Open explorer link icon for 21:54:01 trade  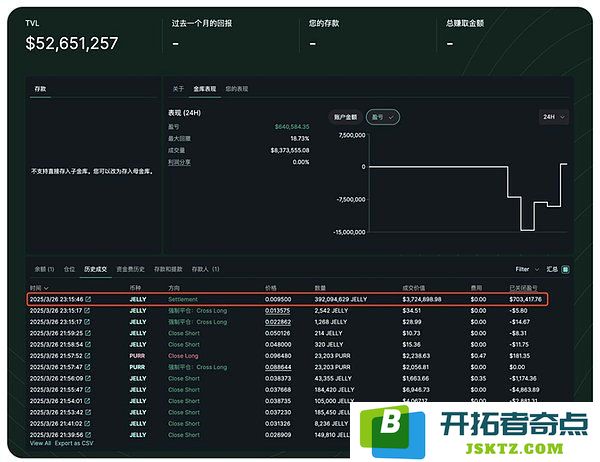88,401
